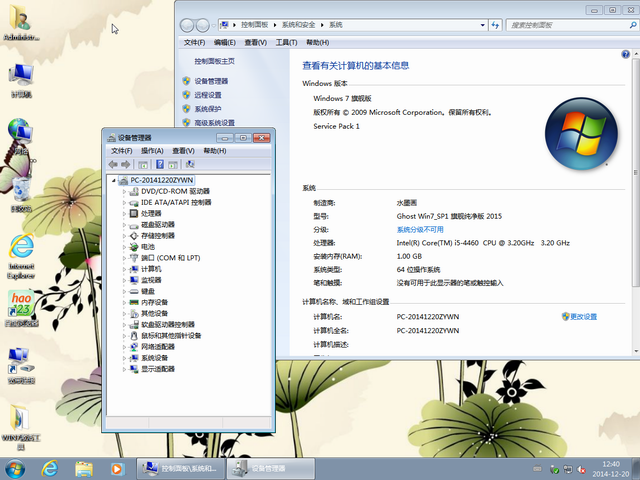Open the WIN7激活工具 folder on desktop
The image size is (640, 480).
click(20, 427)
